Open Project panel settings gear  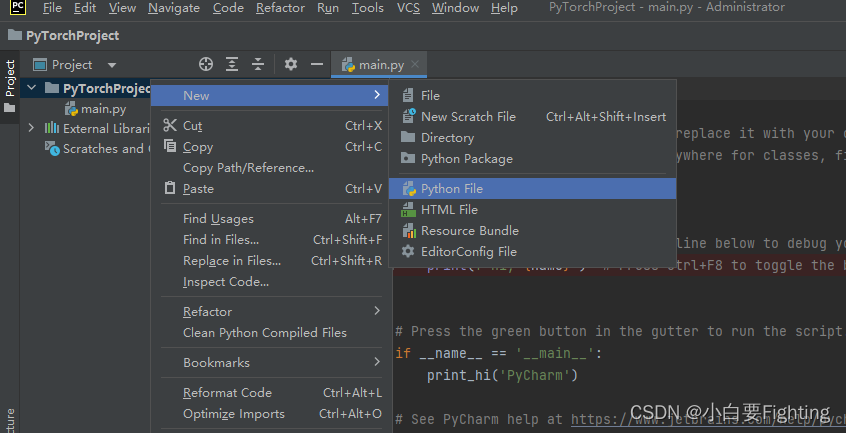[x=291, y=65]
